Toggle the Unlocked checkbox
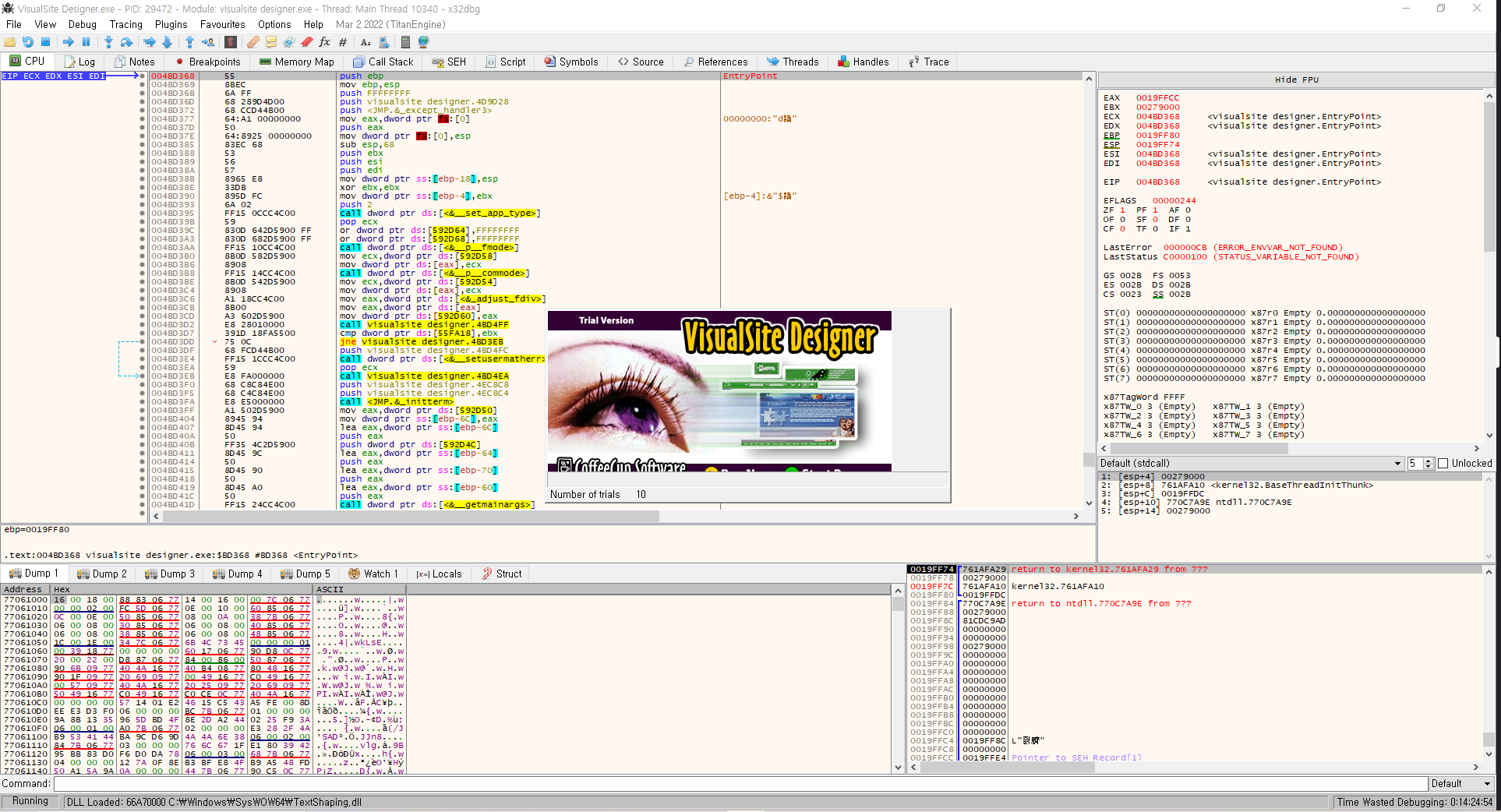The height and width of the screenshot is (812, 1501). coord(1443,463)
